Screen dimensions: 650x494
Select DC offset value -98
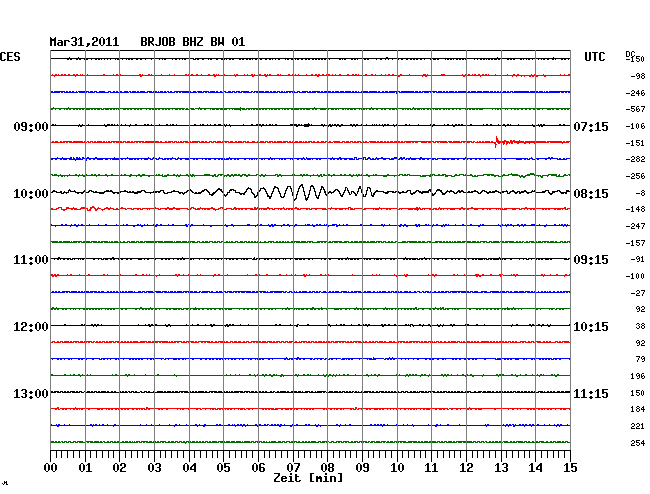638,76
